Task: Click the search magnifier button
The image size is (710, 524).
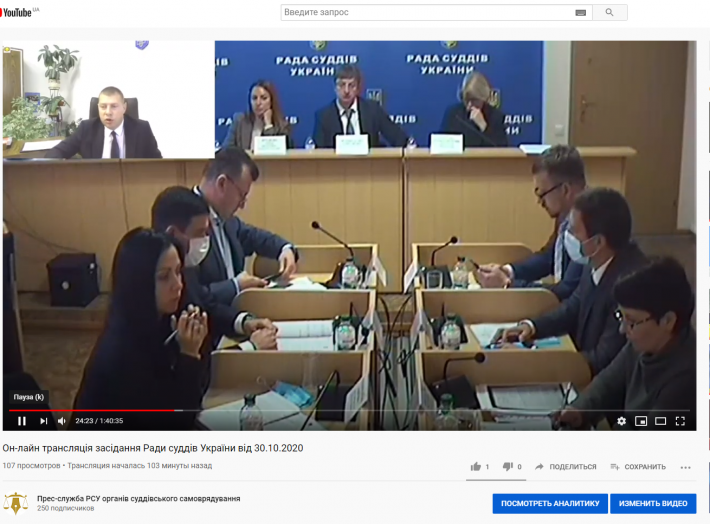Action: coord(609,13)
